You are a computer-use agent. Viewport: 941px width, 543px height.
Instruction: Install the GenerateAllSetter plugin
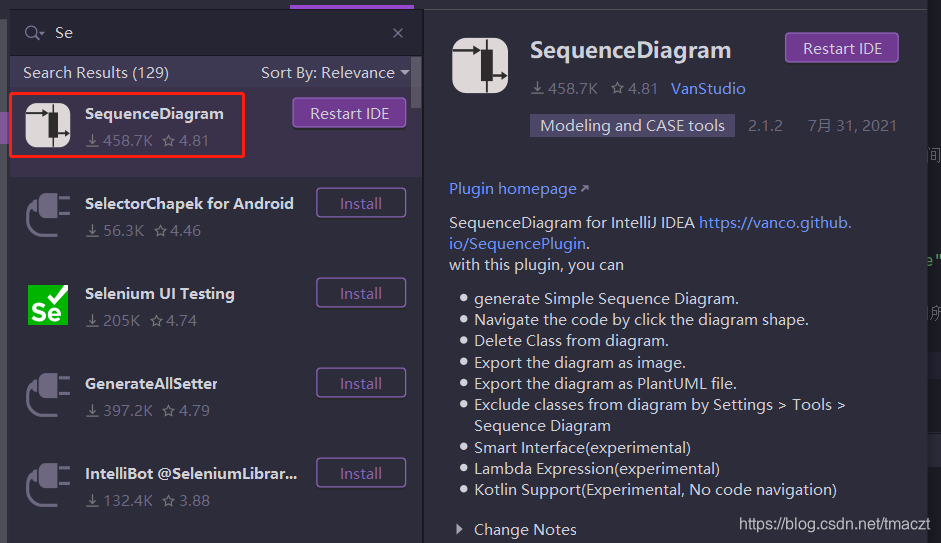pos(361,383)
